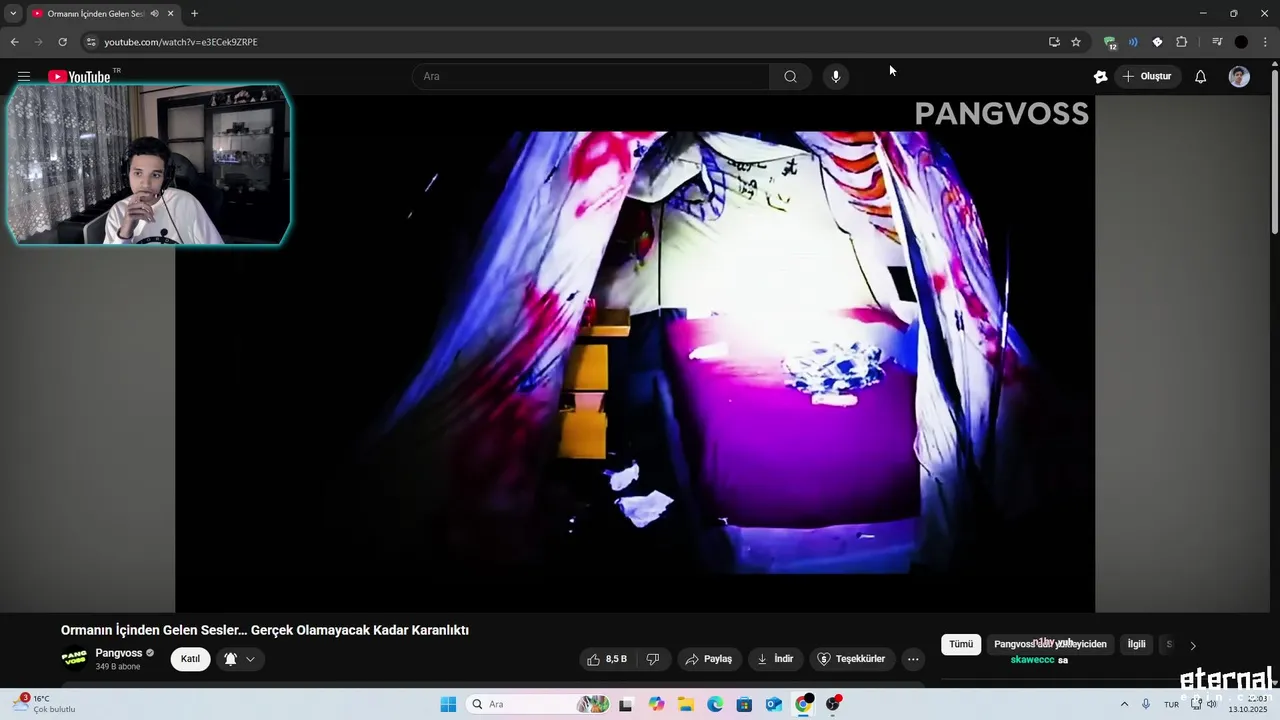Viewport: 1280px width, 720px height.
Task: Start voice search with microphone icon
Action: tap(836, 76)
